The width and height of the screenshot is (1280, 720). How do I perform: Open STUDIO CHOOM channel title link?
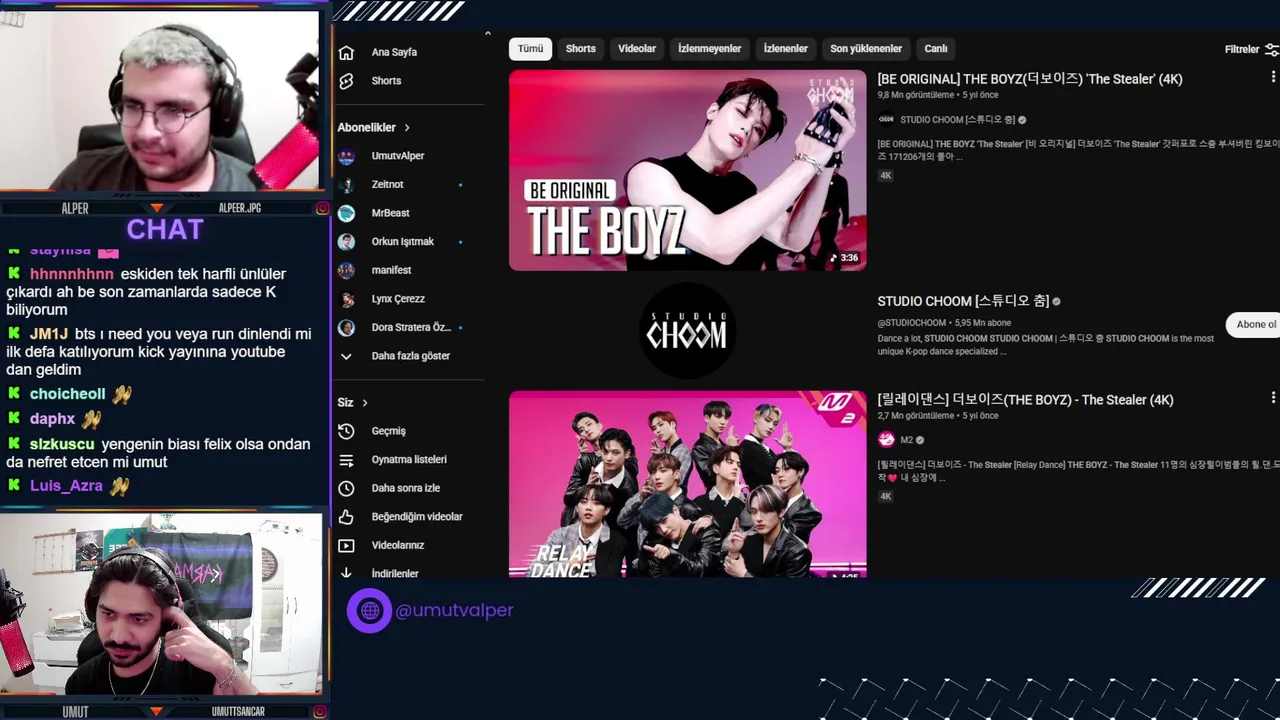coord(963,301)
